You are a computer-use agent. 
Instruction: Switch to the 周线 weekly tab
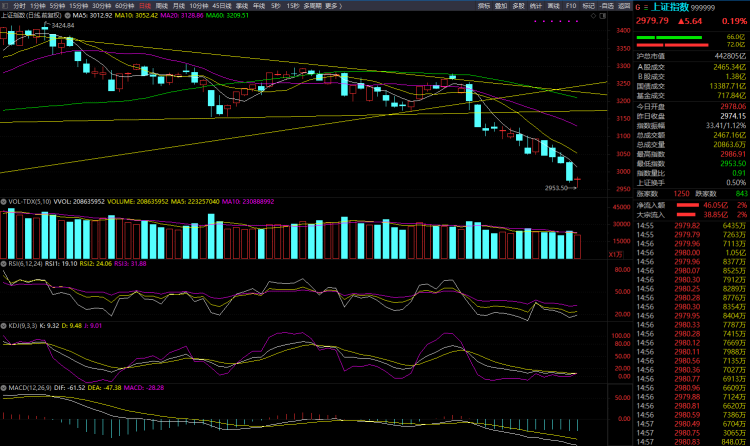[x=162, y=5]
